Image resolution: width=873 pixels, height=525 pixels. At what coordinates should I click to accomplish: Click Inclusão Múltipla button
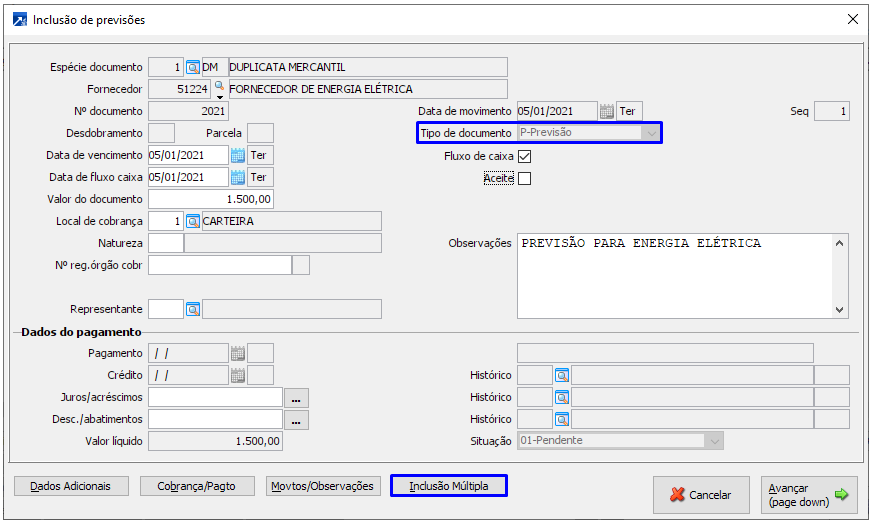point(449,486)
